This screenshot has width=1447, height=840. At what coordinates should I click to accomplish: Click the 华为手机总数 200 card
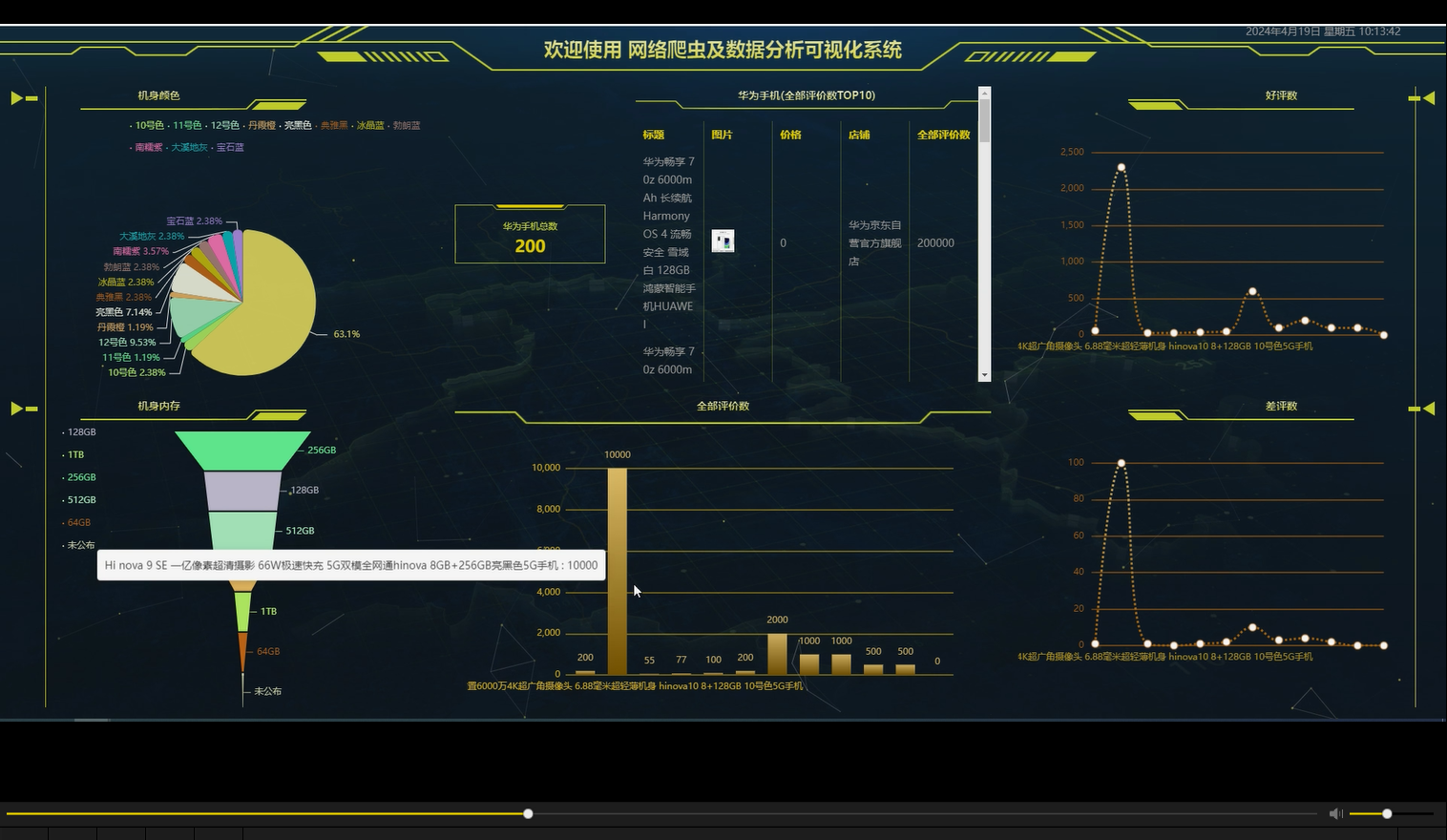coord(530,234)
